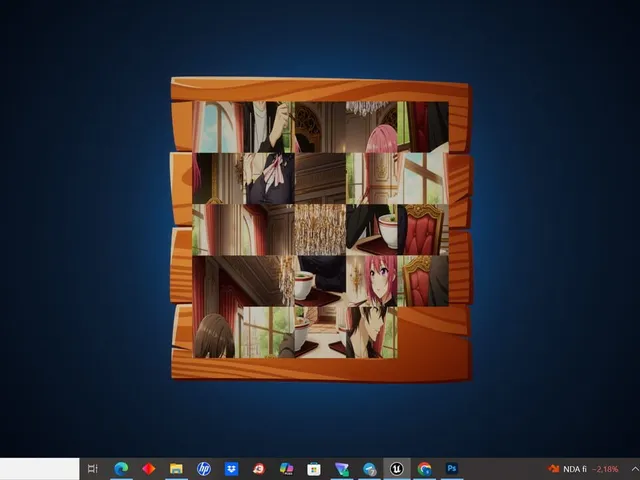Click the tile with white bowl on dark table
Image resolution: width=640 pixels, height=480 pixels.
pos(371,230)
